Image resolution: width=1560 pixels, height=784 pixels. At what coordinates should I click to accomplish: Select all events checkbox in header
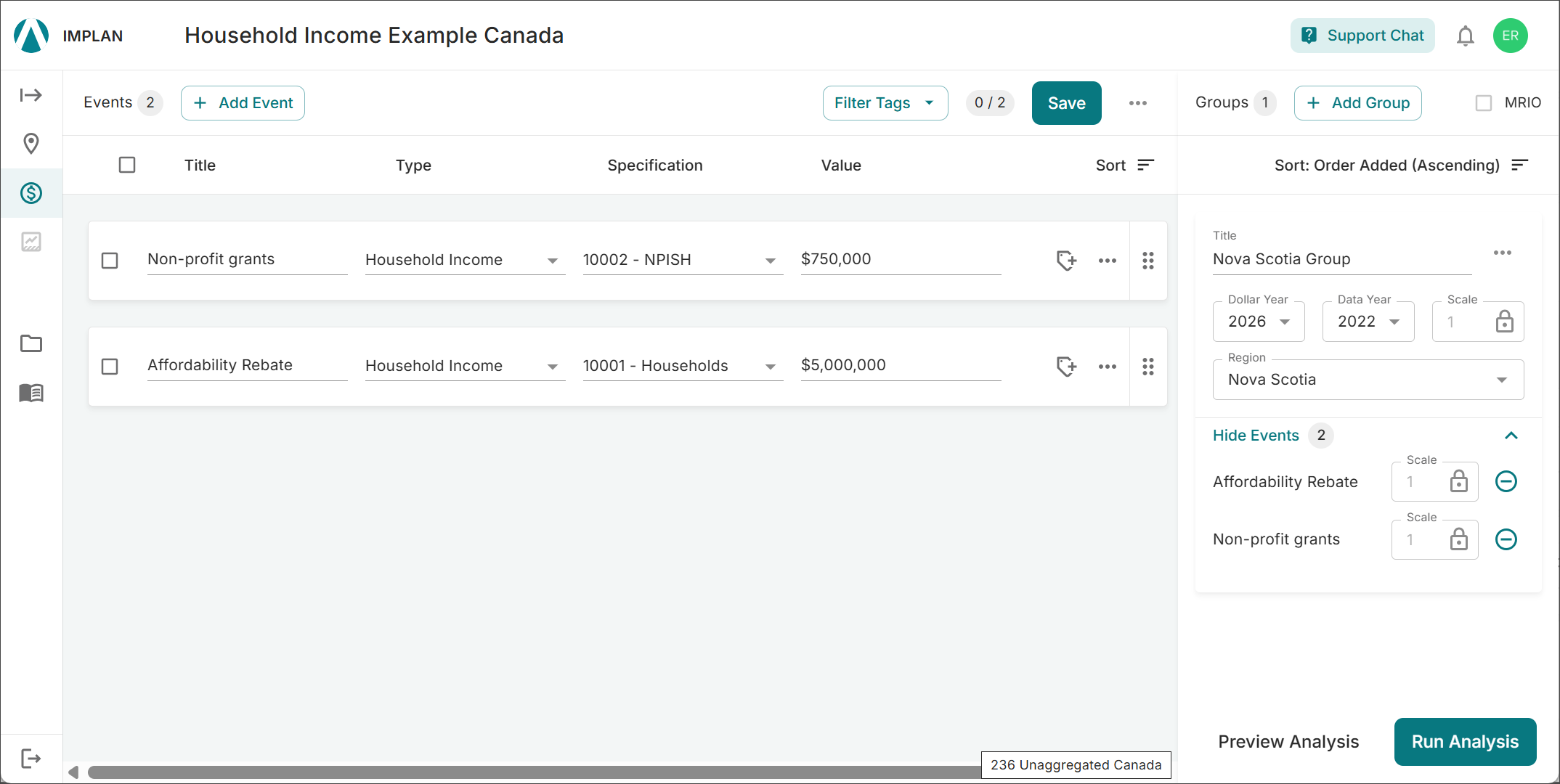pos(127,165)
